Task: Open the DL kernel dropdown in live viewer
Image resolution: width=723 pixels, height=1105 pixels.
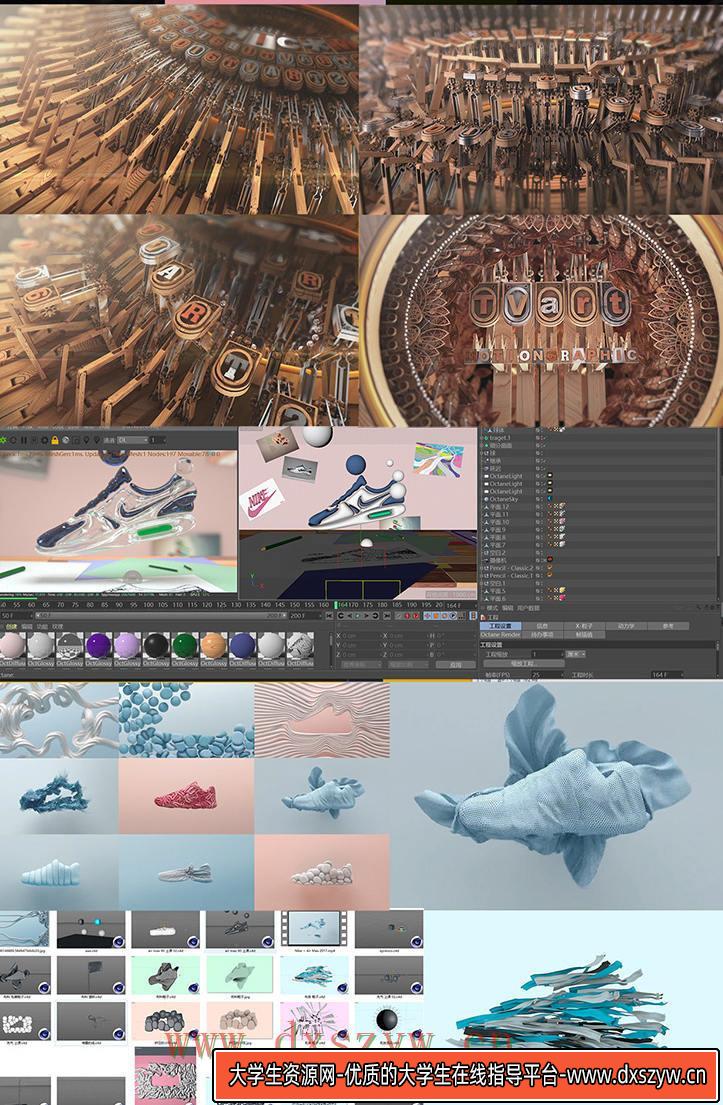Action: 133,439
